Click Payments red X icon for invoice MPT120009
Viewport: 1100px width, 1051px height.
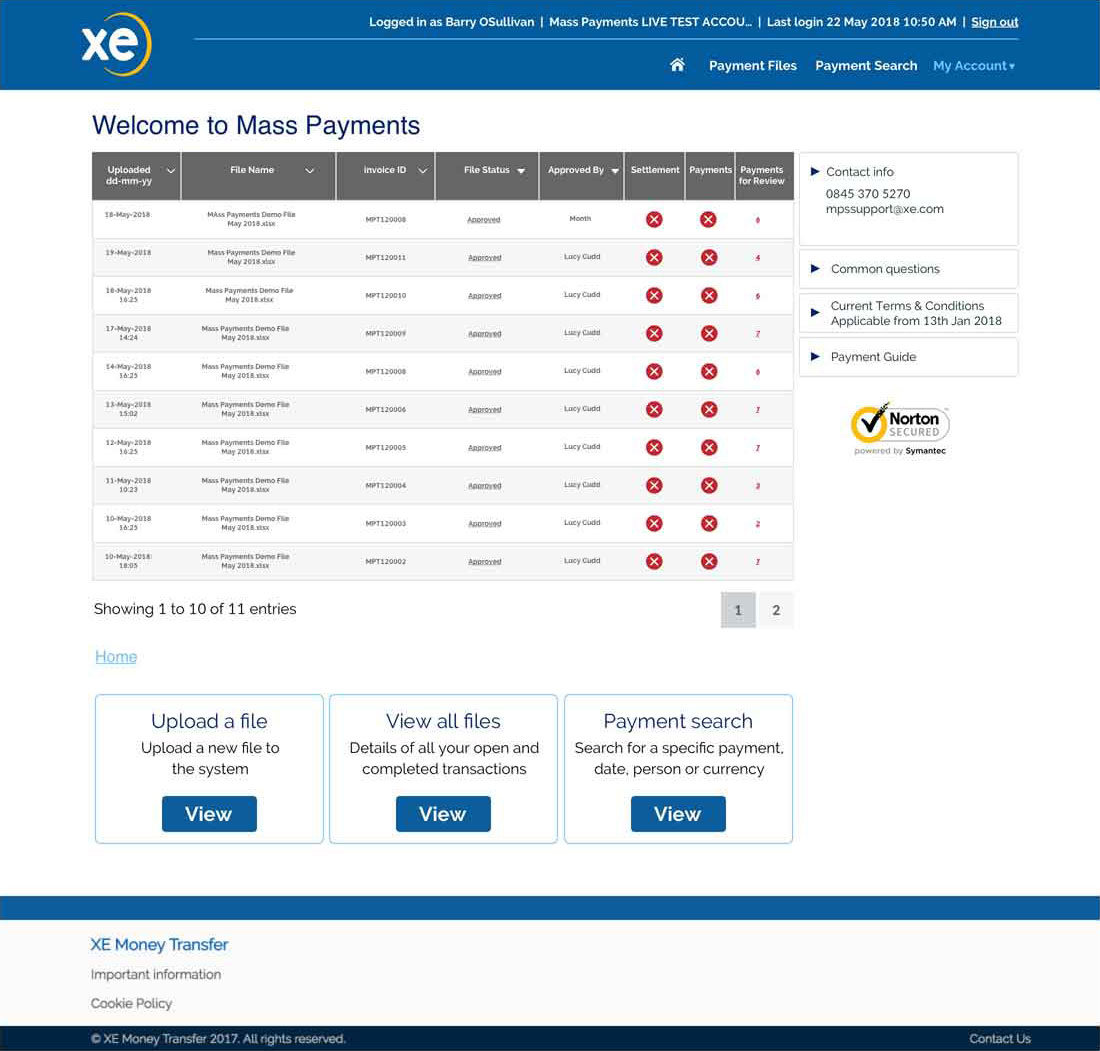point(709,333)
